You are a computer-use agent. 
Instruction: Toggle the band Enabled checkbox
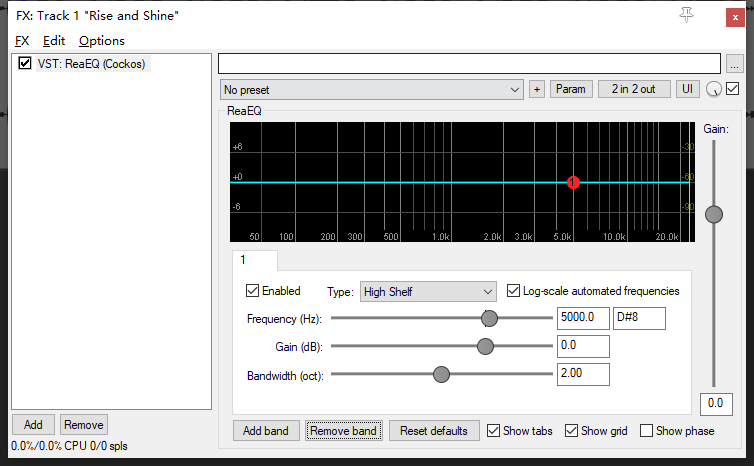coord(252,290)
